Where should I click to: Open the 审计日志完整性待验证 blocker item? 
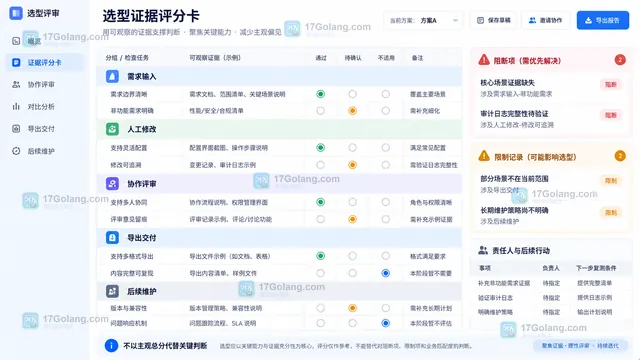(x=550, y=119)
